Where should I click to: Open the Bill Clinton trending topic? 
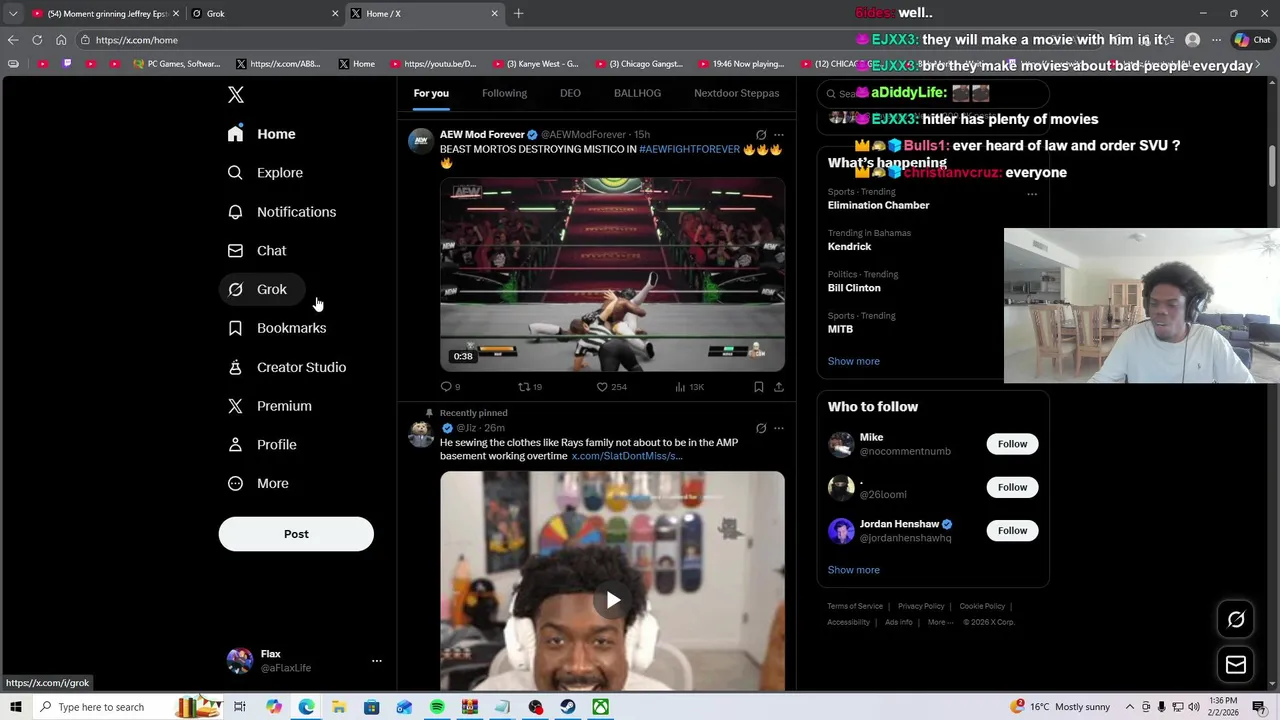pos(854,288)
